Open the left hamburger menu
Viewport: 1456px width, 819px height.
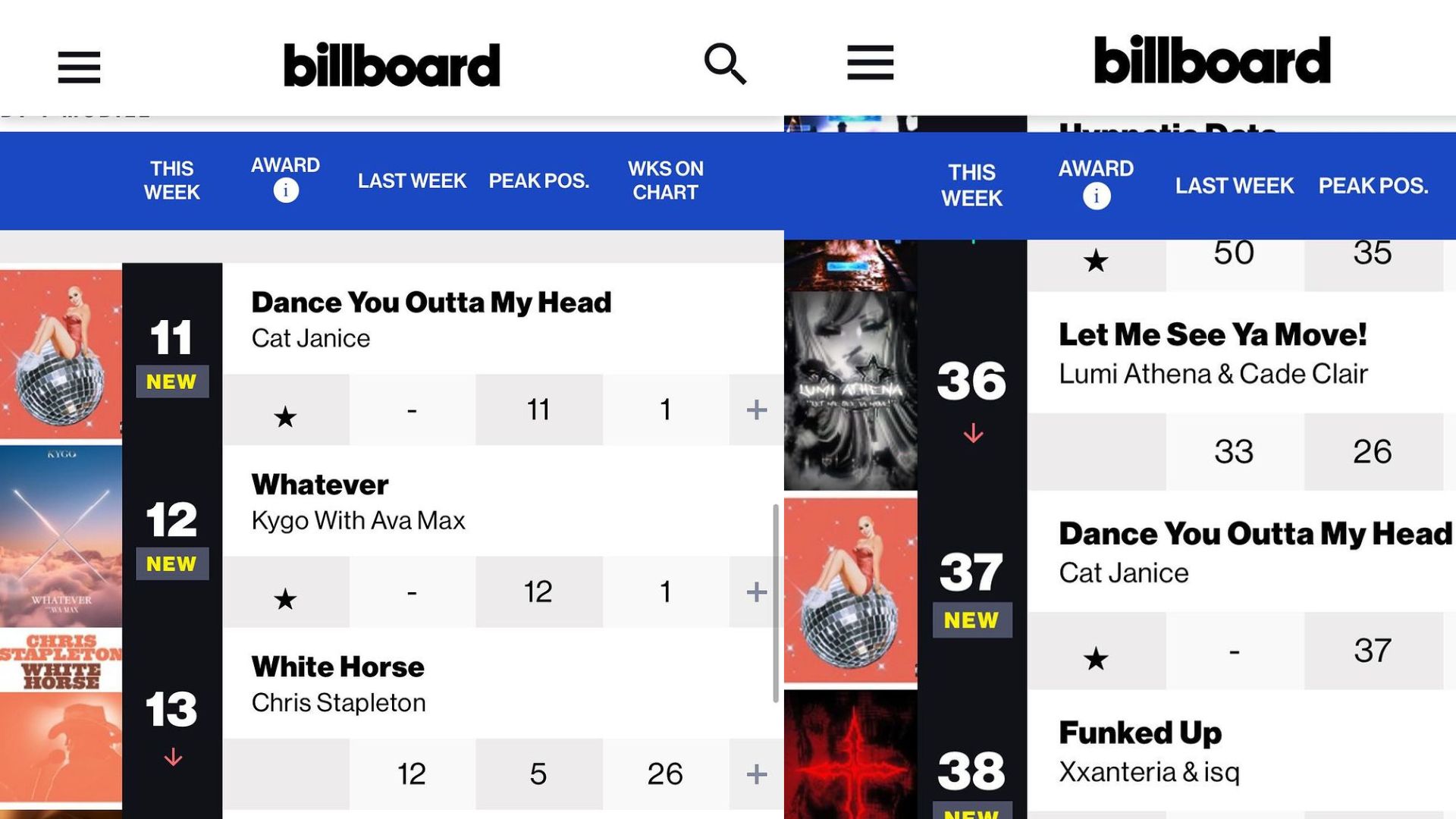(x=79, y=67)
